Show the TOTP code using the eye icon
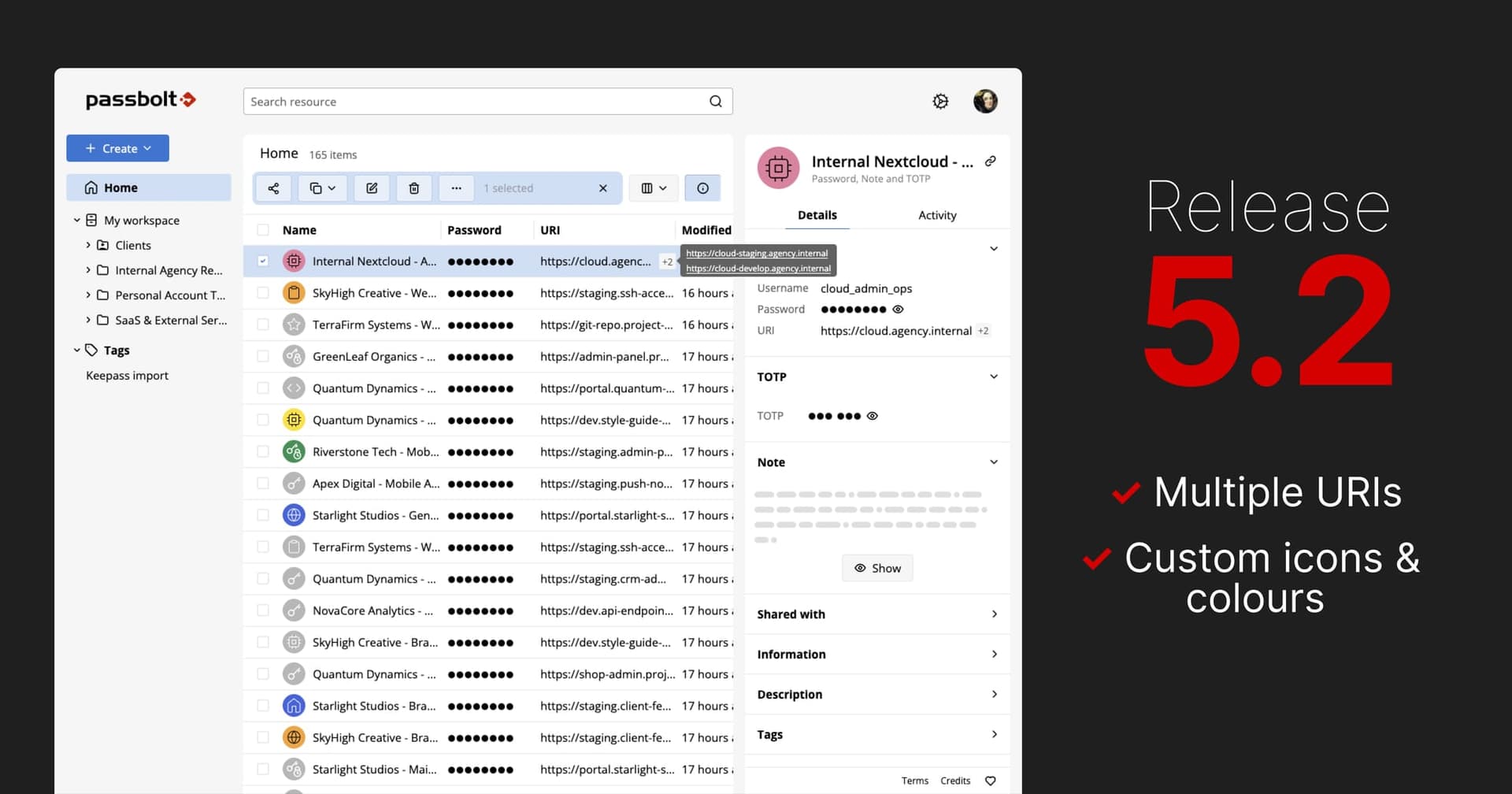The width and height of the screenshot is (1512, 794). [873, 416]
